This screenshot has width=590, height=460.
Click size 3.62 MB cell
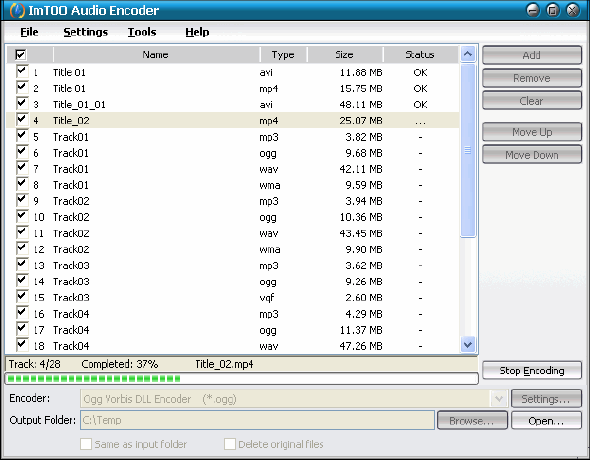click(x=364, y=266)
